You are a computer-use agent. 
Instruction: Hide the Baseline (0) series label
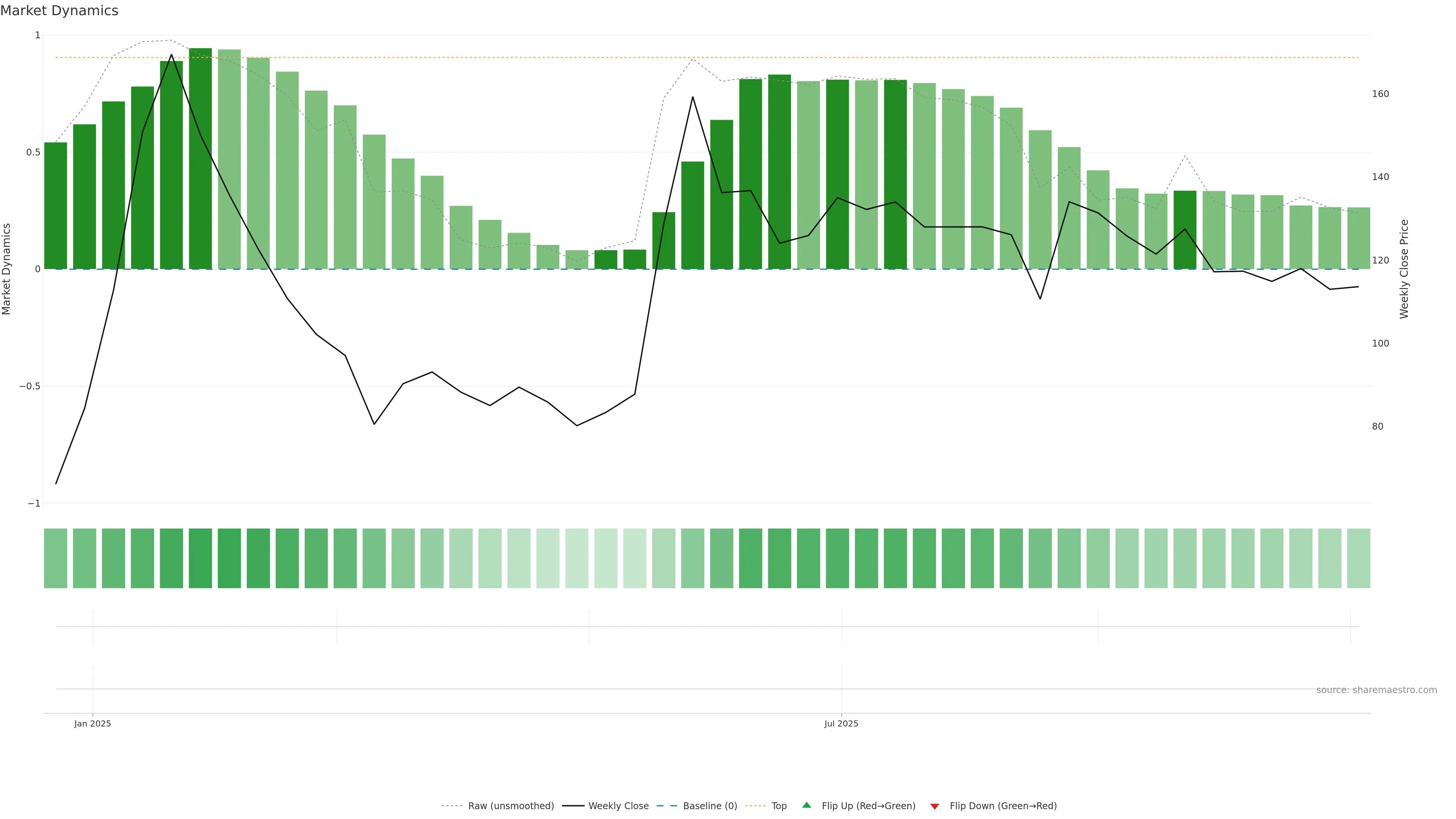pyautogui.click(x=710, y=806)
